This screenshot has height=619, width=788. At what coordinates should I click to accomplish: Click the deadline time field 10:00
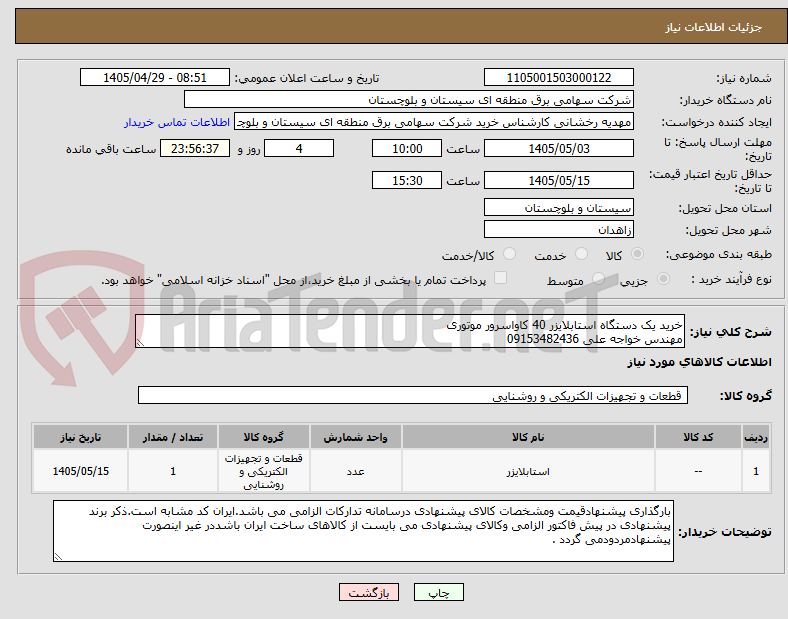[x=407, y=149]
